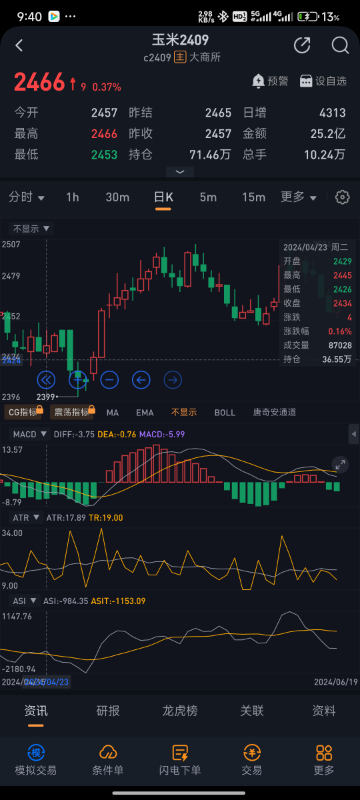Open 条件单 conditional orders
Screen dimensions: 360x800
(108, 760)
